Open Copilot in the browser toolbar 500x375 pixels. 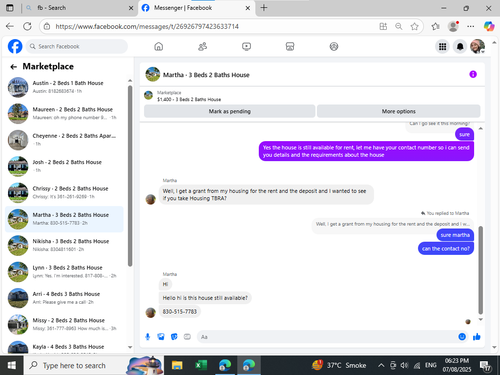(x=489, y=26)
